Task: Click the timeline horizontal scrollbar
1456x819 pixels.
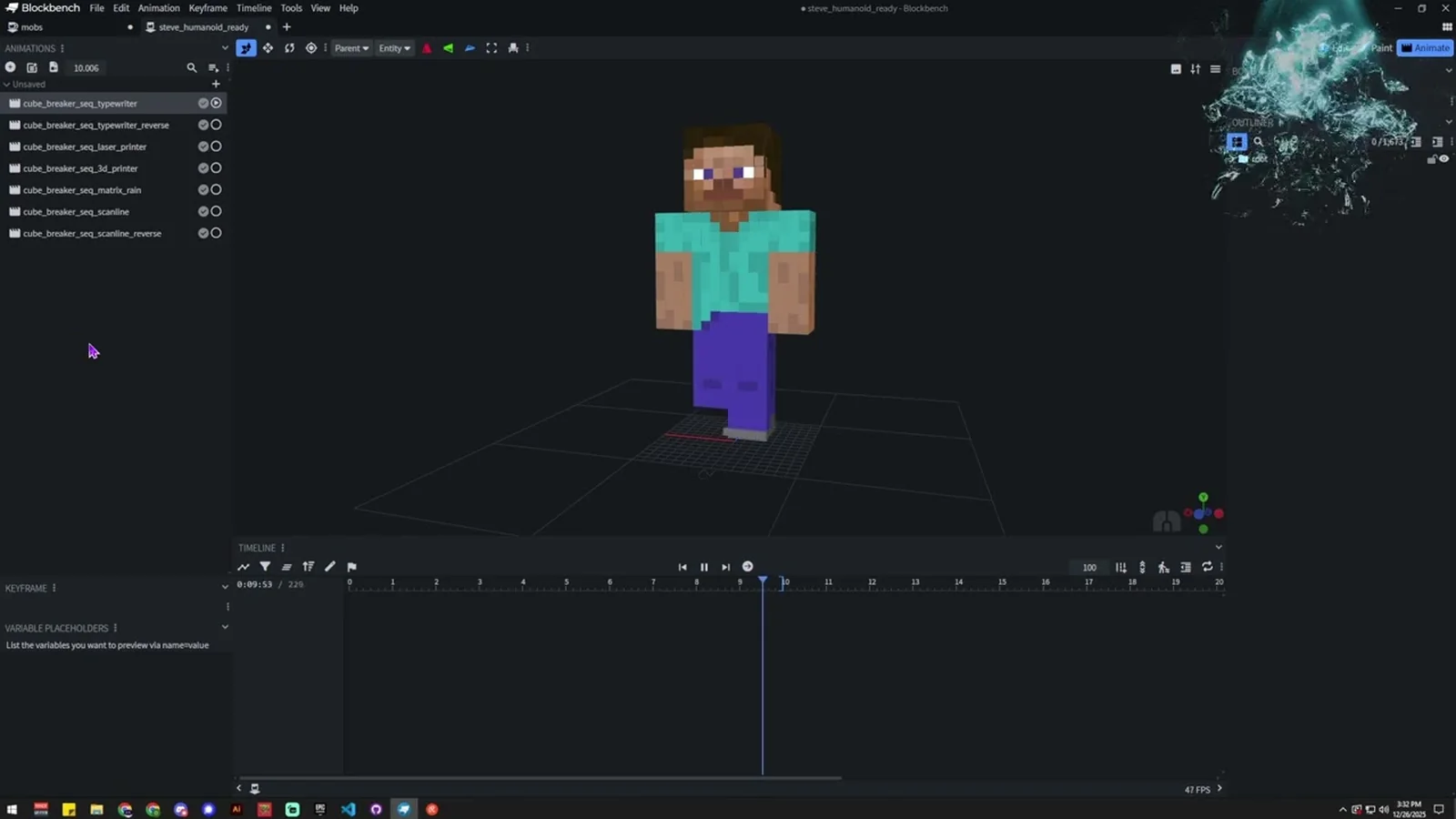Action: (x=540, y=778)
